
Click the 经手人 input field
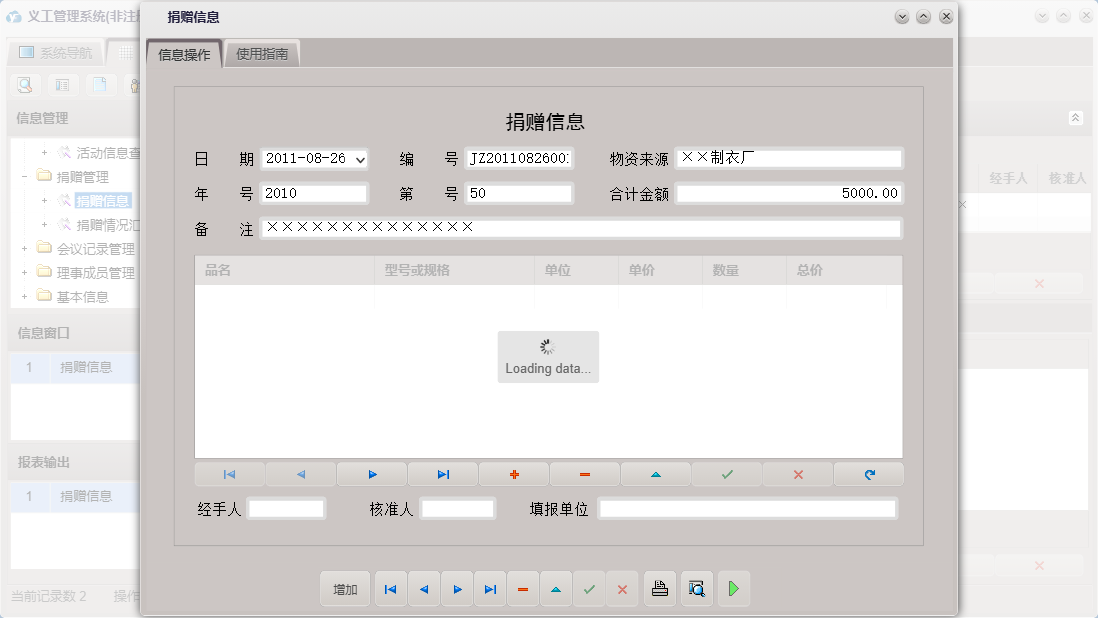tap(286, 508)
